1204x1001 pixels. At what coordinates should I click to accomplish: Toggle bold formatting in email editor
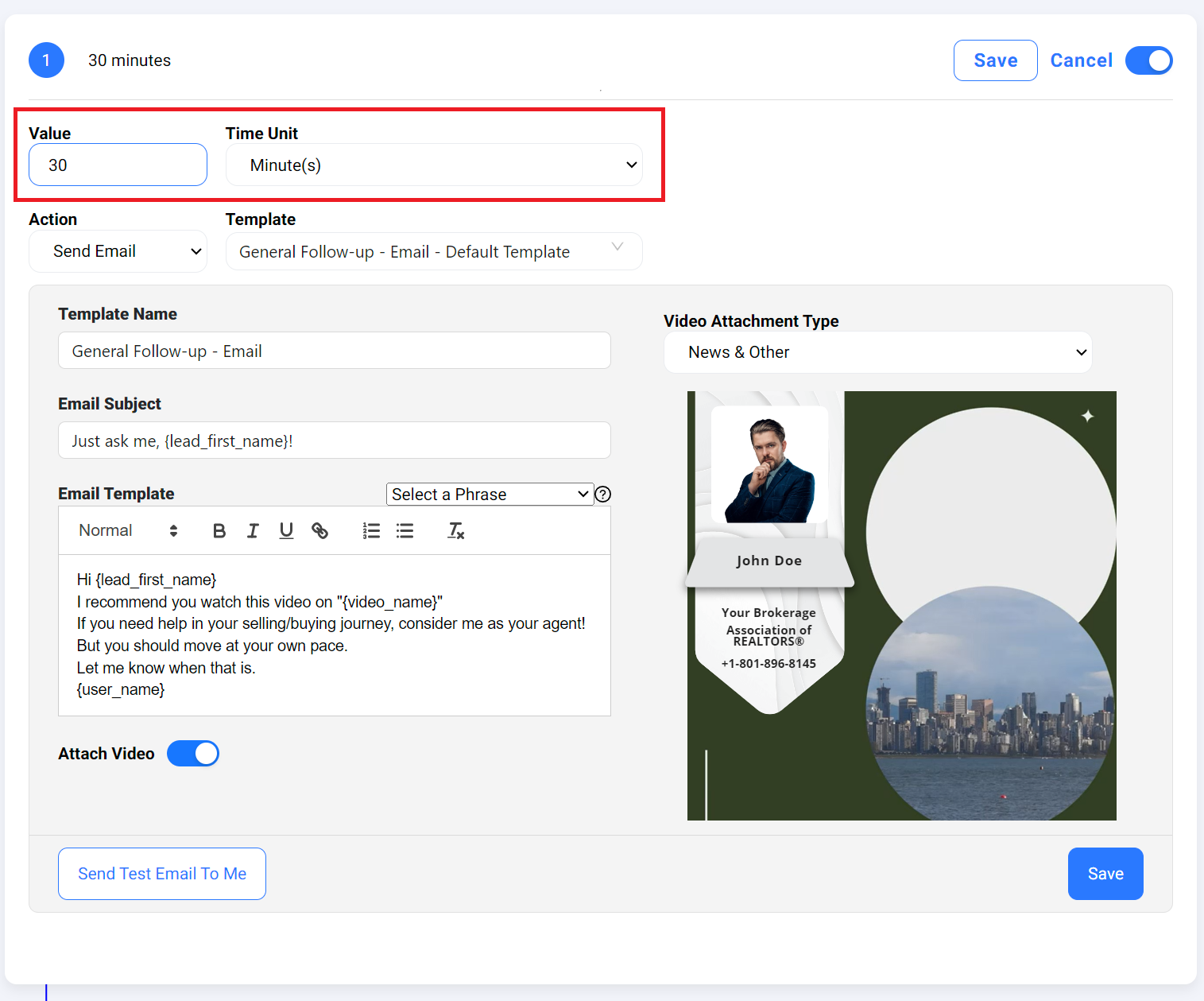click(x=219, y=531)
